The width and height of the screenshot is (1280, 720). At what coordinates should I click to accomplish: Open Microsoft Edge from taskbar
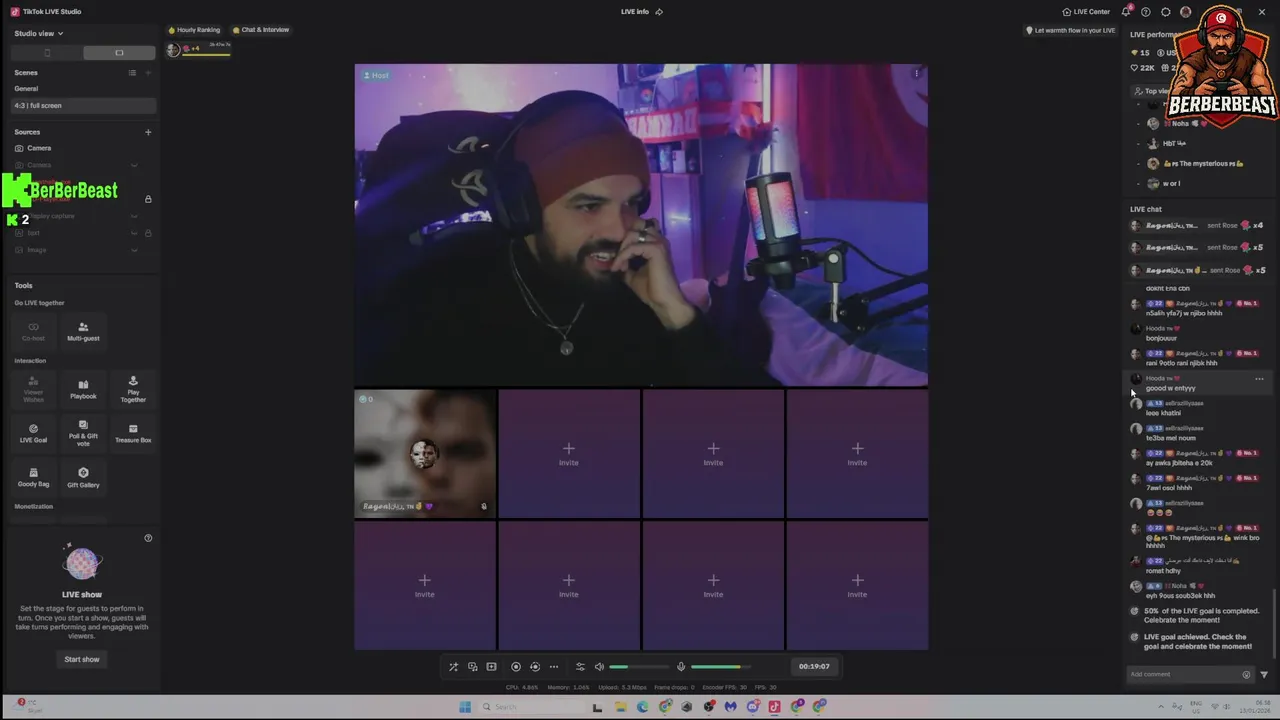tap(642, 707)
